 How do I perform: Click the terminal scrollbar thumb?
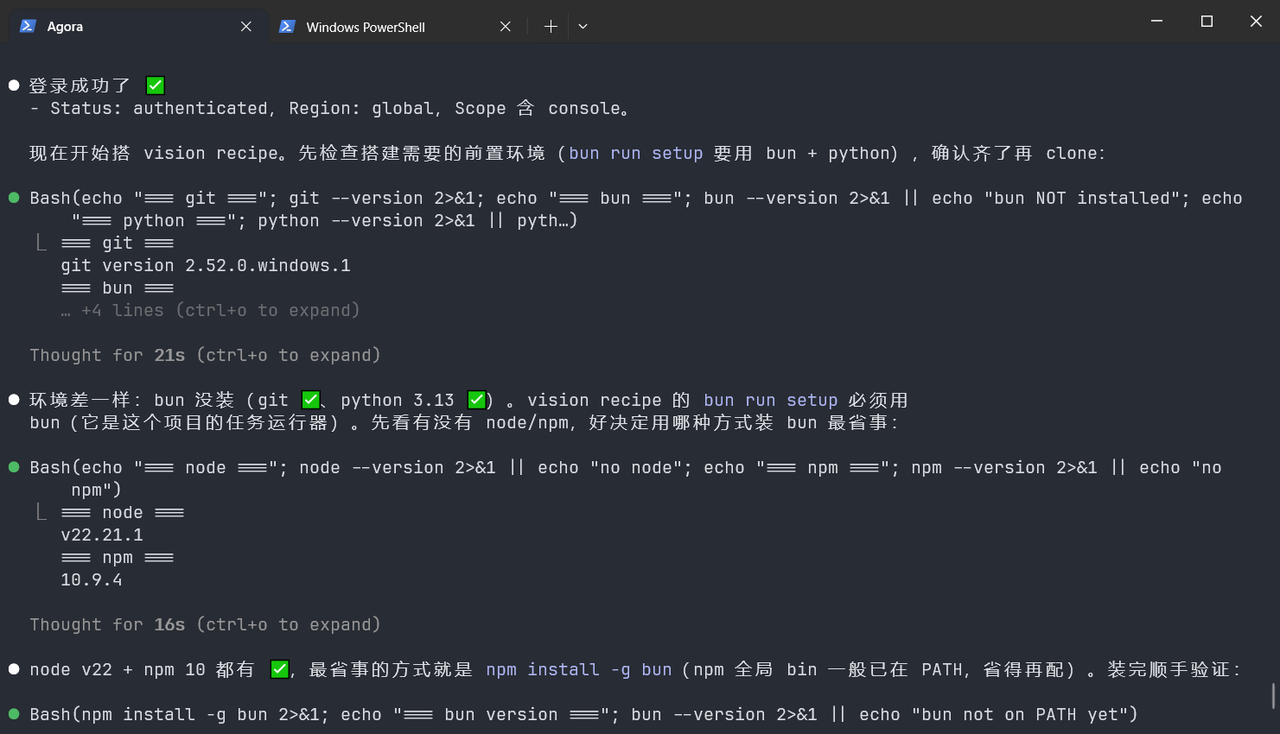pos(1273,696)
